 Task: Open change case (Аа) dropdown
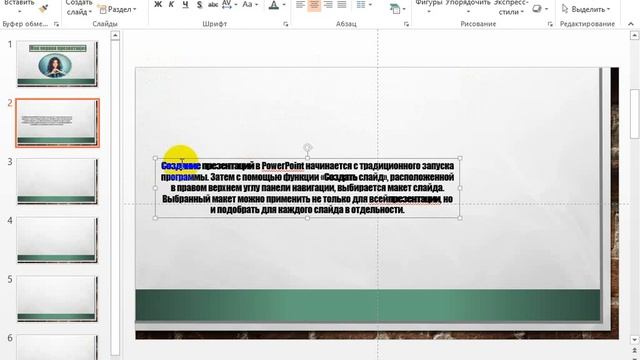point(250,5)
